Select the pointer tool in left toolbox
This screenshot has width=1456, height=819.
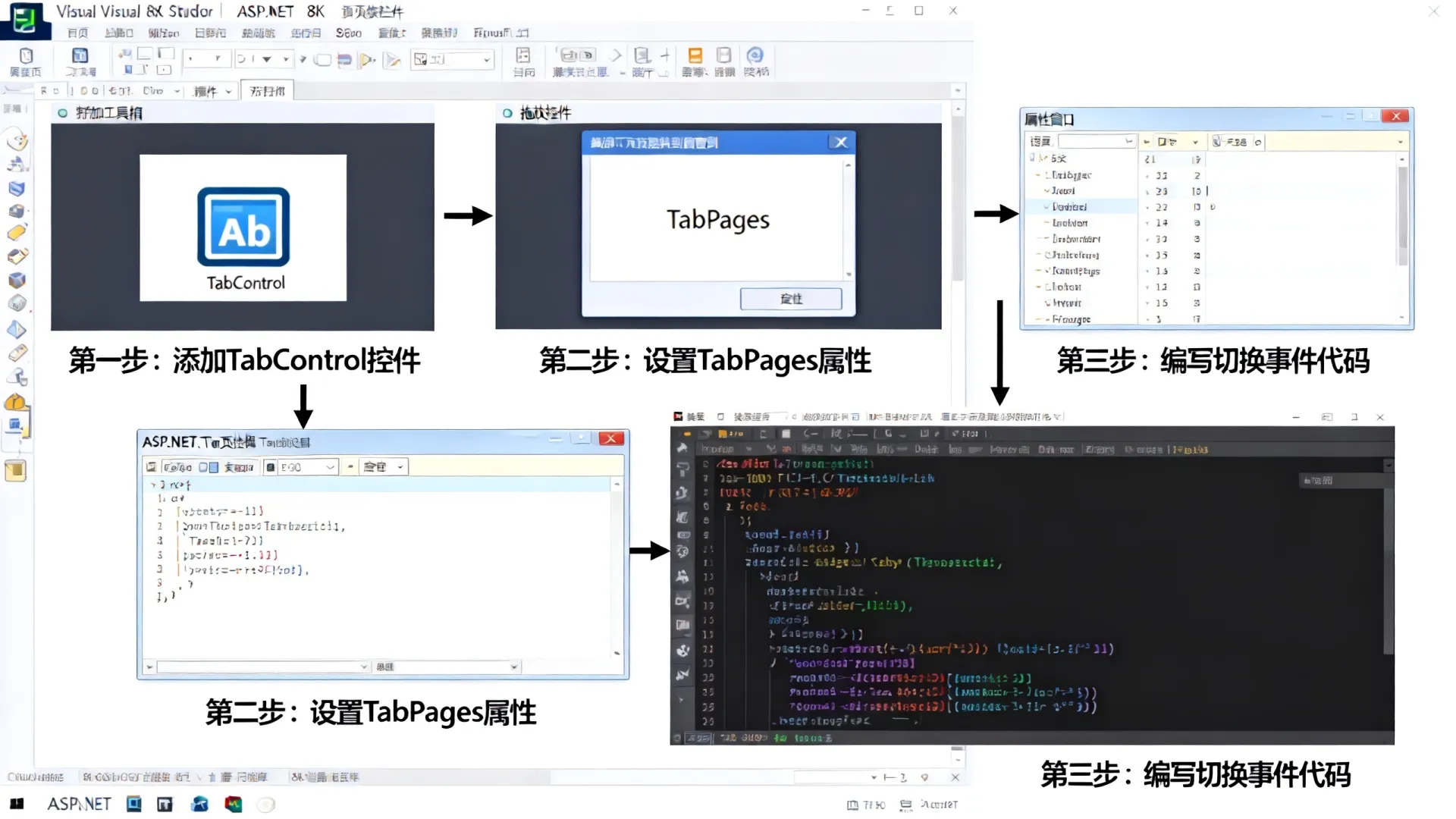[x=17, y=141]
